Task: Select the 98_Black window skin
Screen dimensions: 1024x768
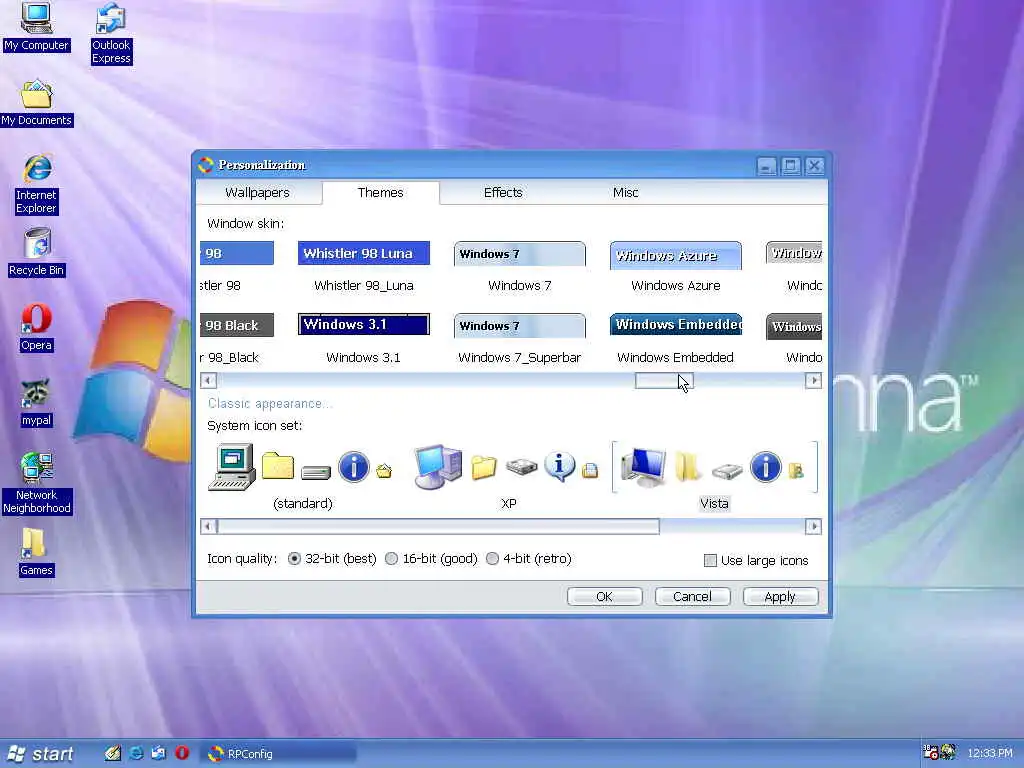Action: [236, 339]
